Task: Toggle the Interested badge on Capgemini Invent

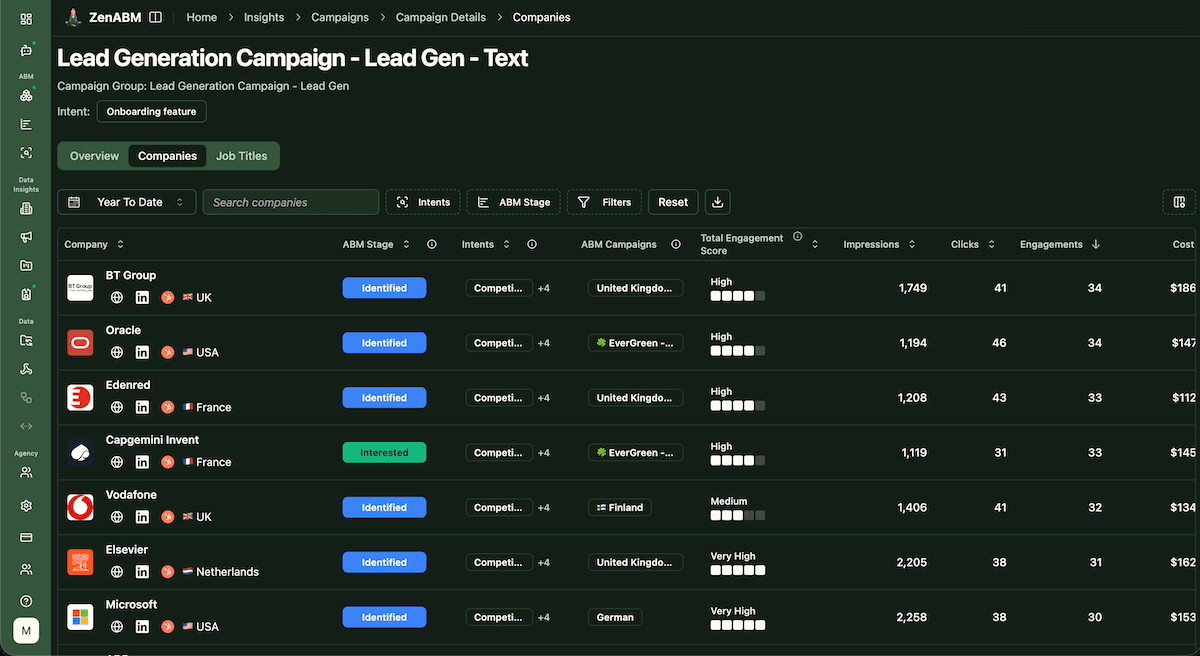Action: (384, 452)
